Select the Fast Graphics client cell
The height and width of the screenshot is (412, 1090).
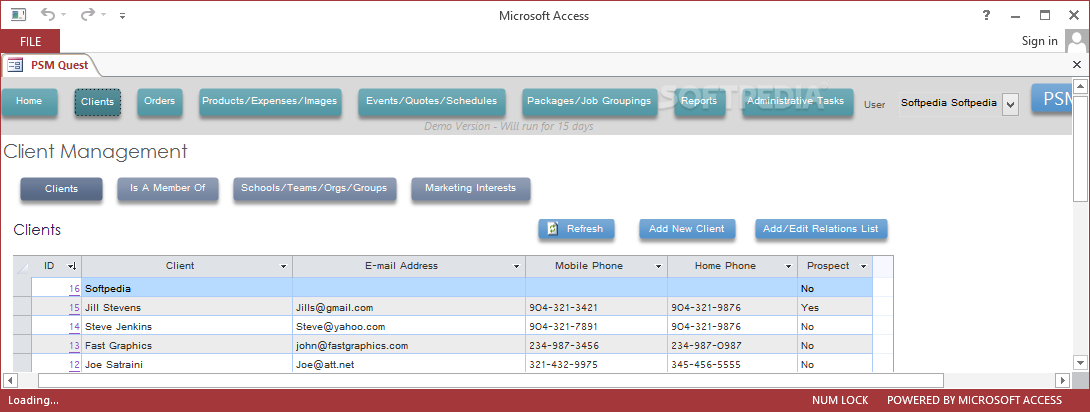coord(187,345)
